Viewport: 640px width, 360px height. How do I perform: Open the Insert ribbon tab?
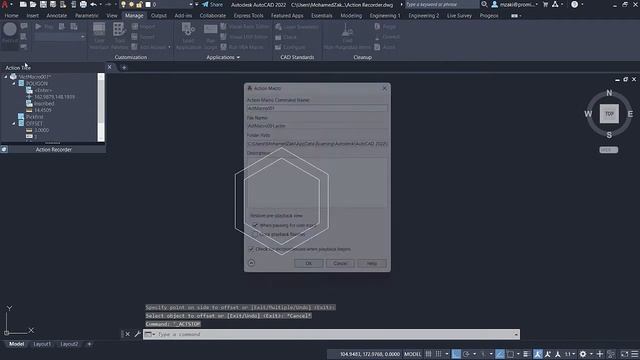(33, 16)
